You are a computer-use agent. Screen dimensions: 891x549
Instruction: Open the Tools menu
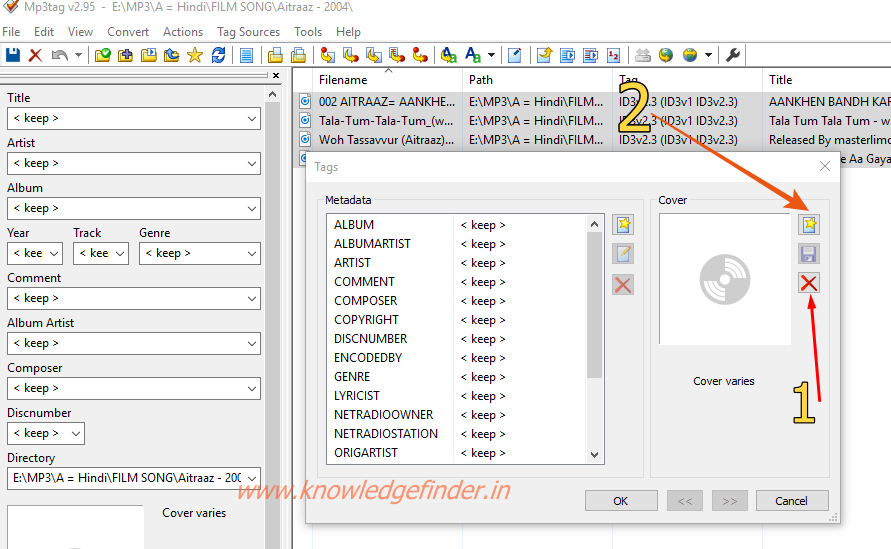(x=308, y=32)
